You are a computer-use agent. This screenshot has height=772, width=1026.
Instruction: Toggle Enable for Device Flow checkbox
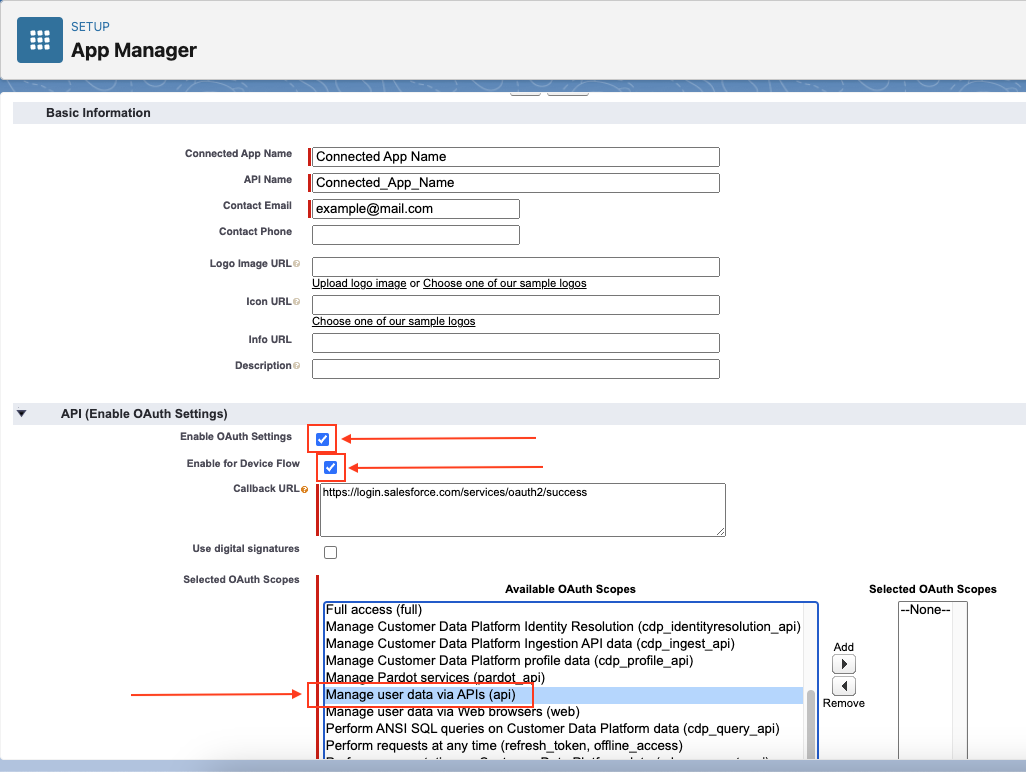(x=330, y=467)
